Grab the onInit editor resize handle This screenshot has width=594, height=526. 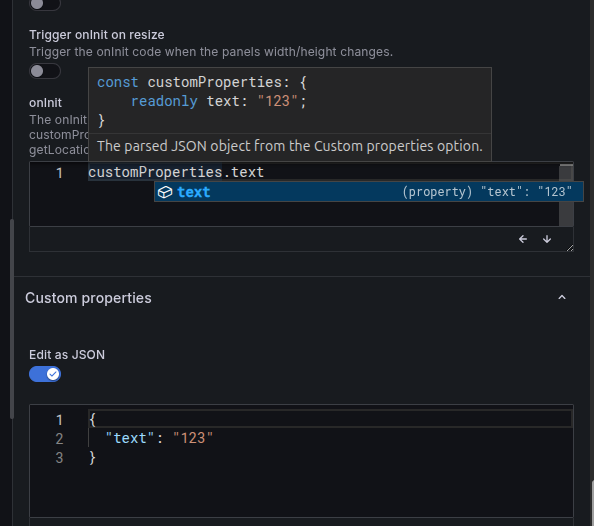click(570, 248)
